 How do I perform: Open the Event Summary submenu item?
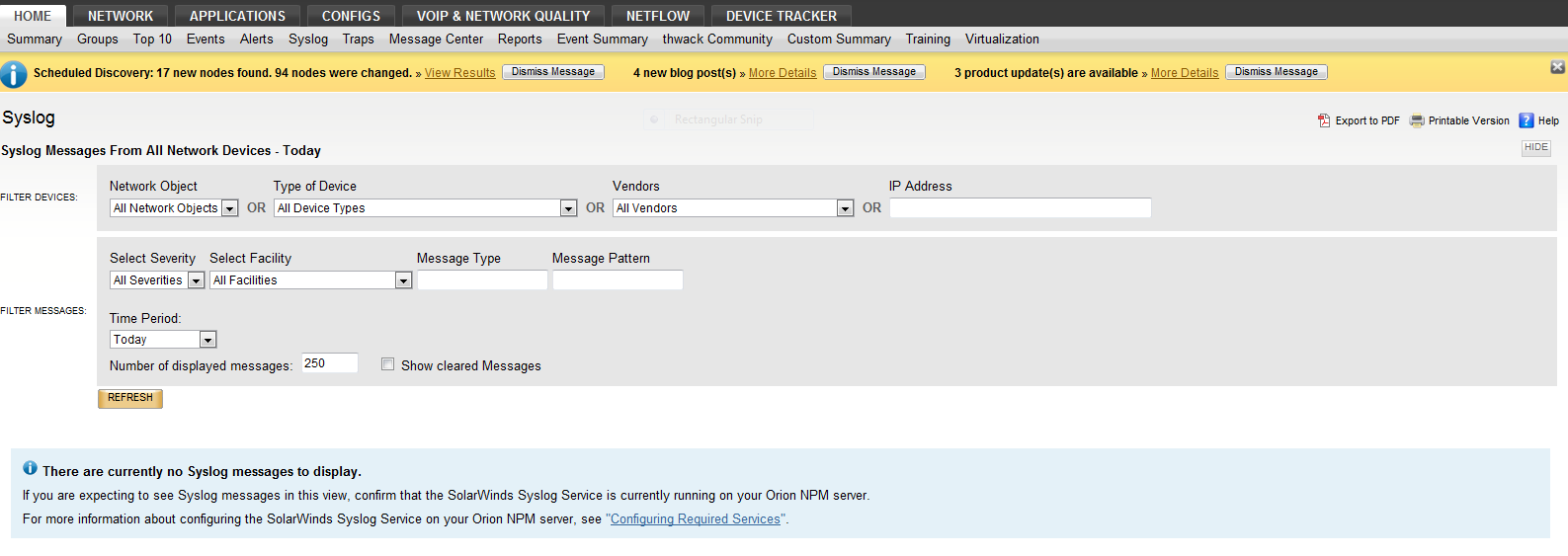[x=603, y=40]
